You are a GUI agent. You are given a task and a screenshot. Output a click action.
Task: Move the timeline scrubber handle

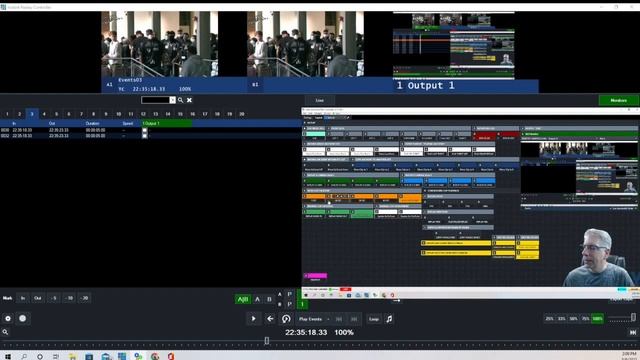point(267,340)
